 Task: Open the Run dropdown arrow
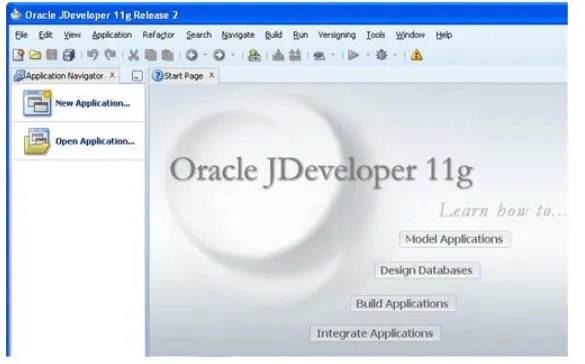coord(367,55)
